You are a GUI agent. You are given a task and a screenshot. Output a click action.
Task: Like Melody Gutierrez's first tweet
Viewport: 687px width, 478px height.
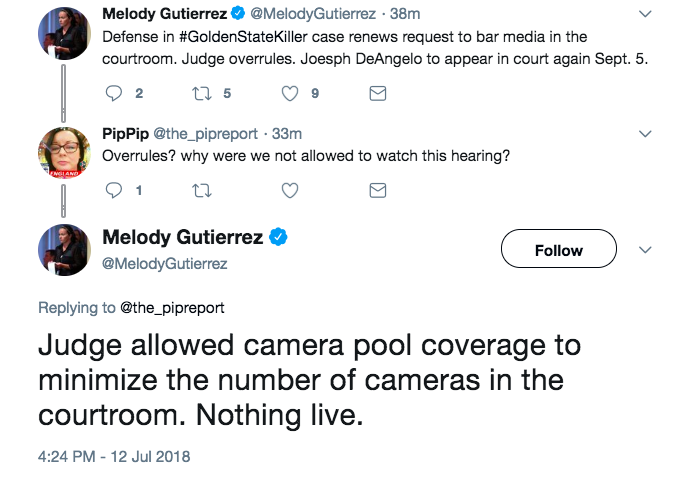pos(290,94)
